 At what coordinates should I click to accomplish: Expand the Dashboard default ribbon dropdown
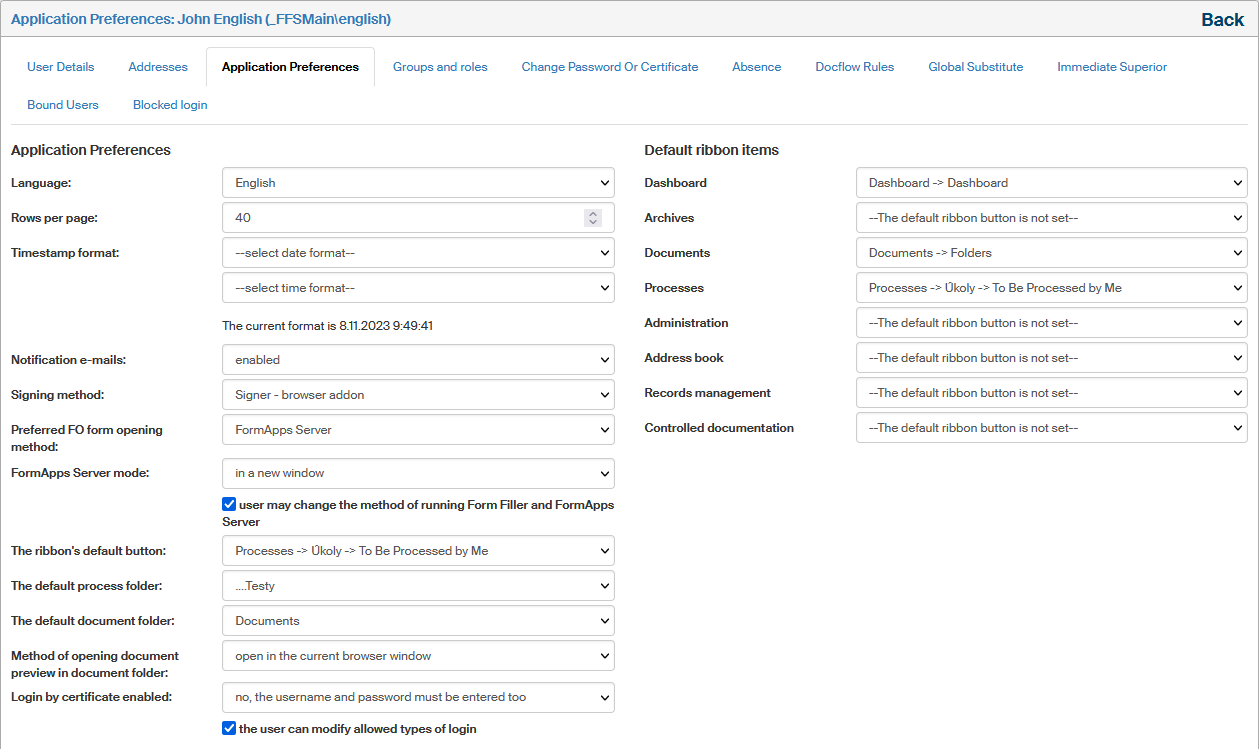pos(1051,183)
